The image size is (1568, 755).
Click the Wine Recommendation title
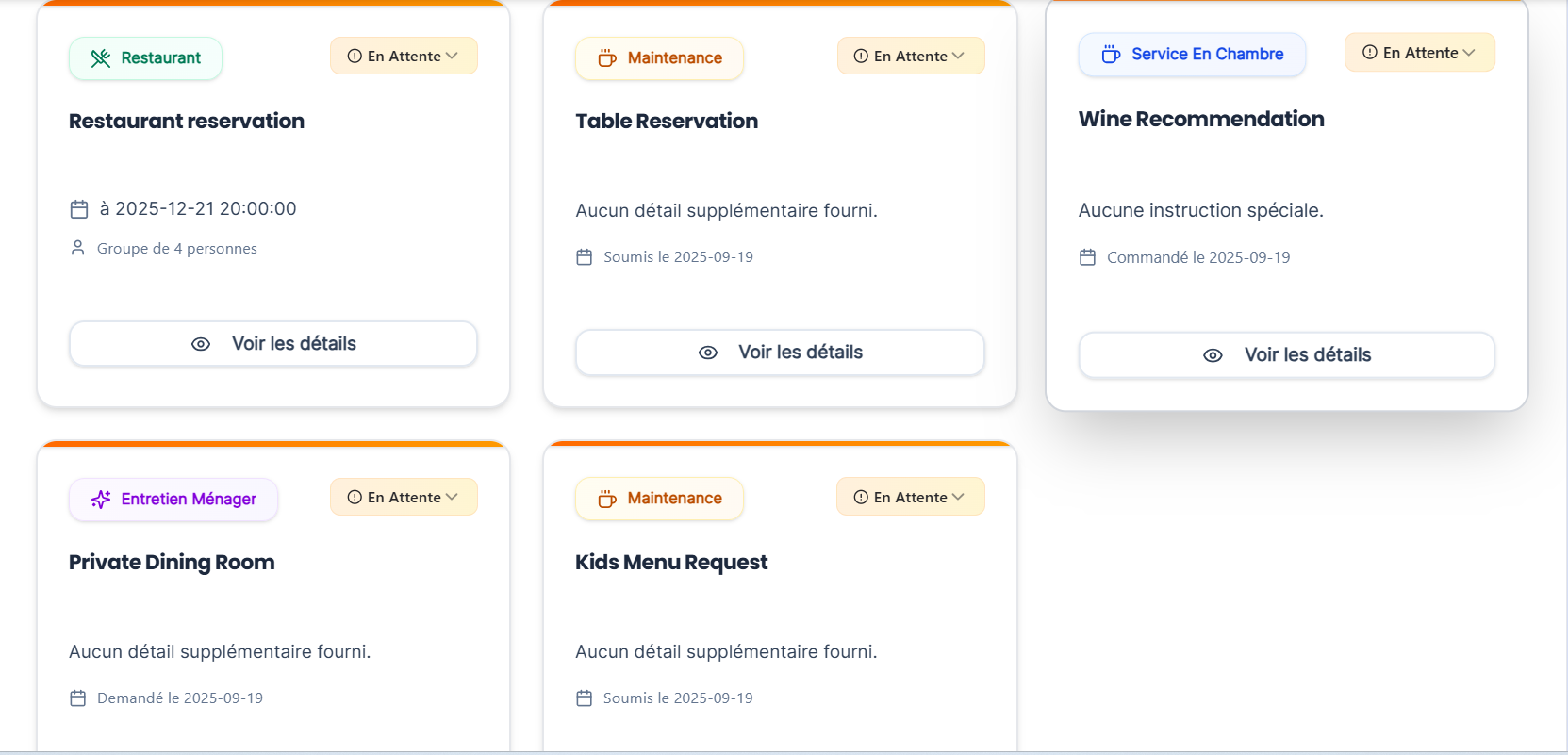point(1201,120)
